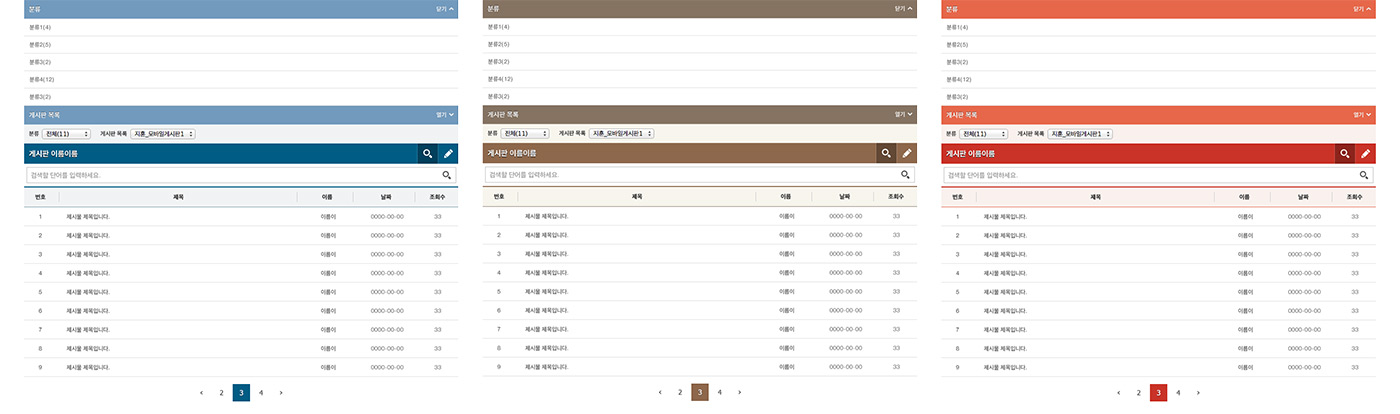Viewport: 1400px width, 414px height.
Task: Click the search icon in the brown board header
Action: pos(886,154)
